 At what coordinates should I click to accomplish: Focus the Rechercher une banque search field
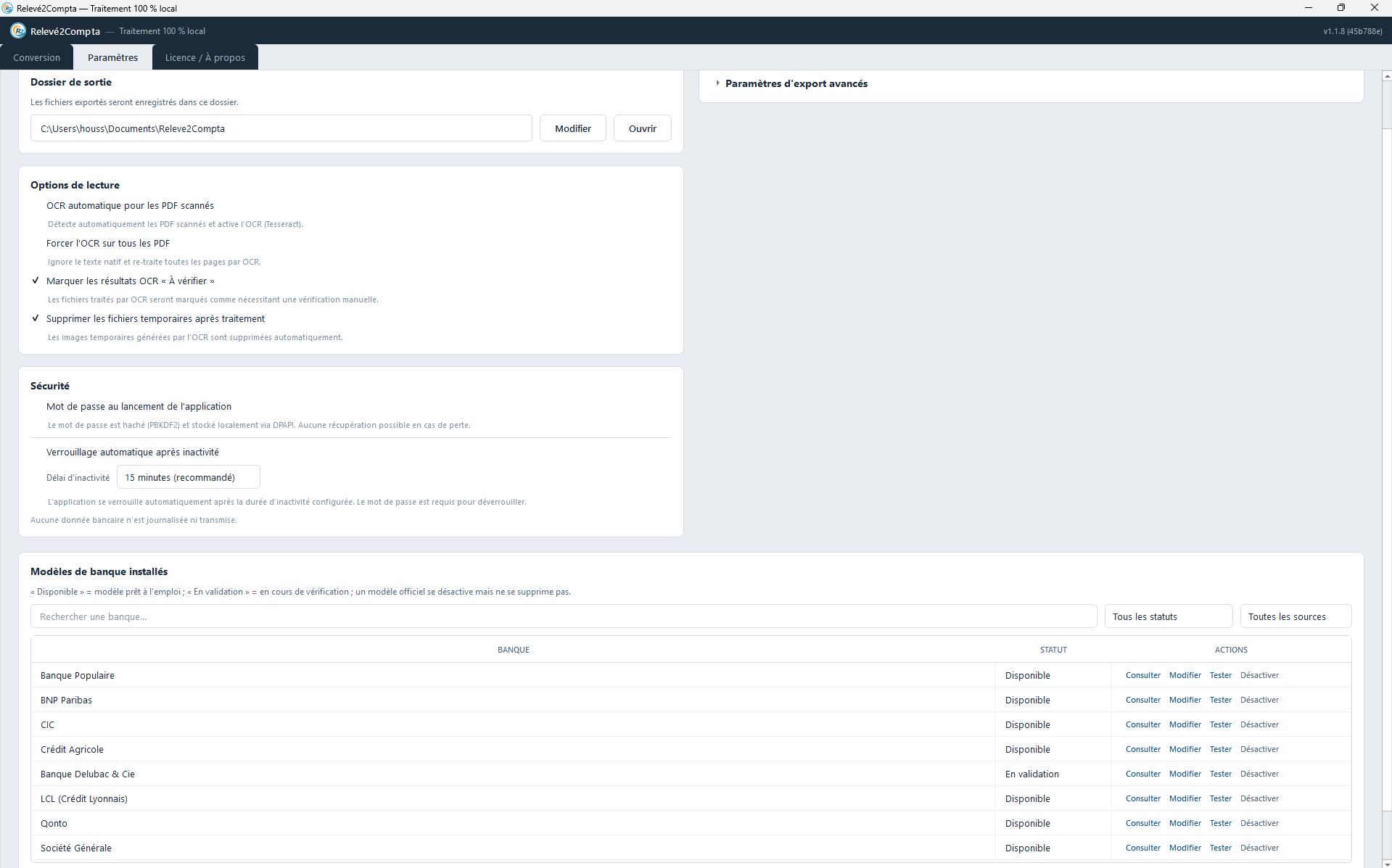(x=564, y=616)
